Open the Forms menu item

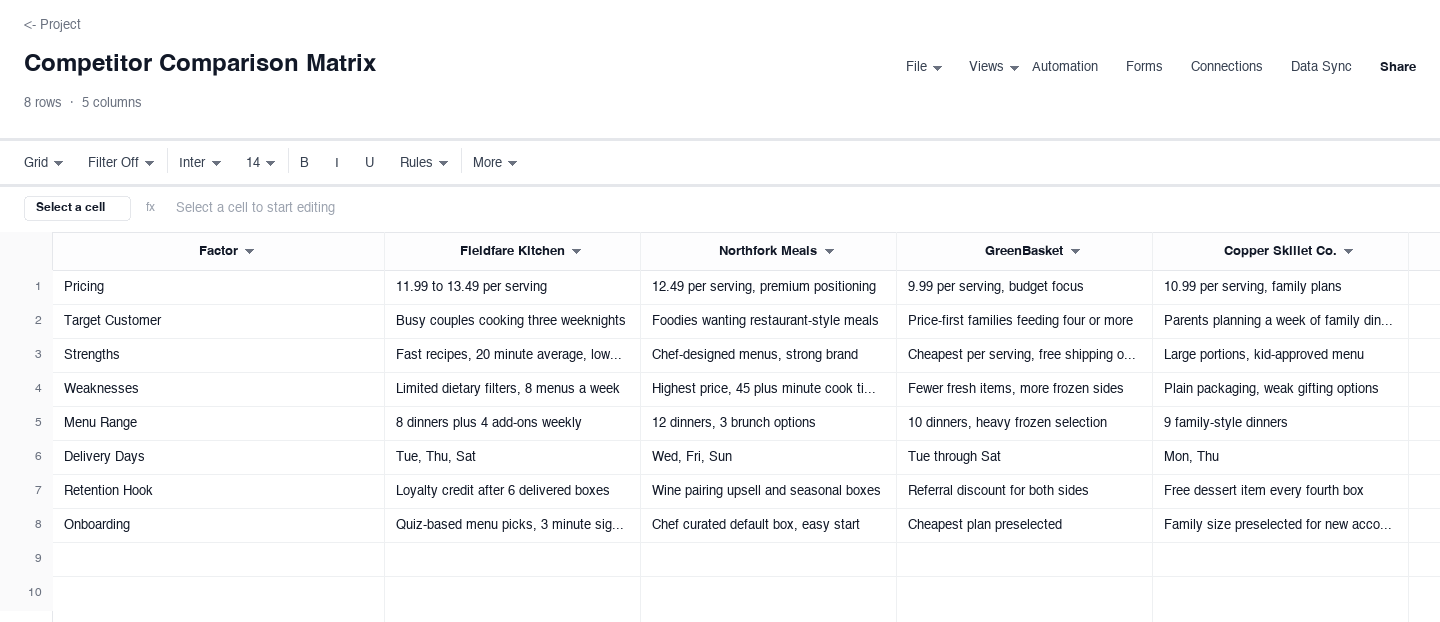click(x=1144, y=67)
